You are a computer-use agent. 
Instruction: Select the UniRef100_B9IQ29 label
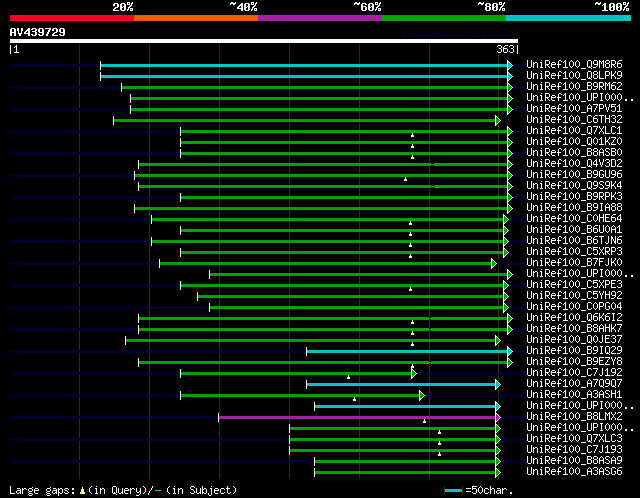pos(574,350)
